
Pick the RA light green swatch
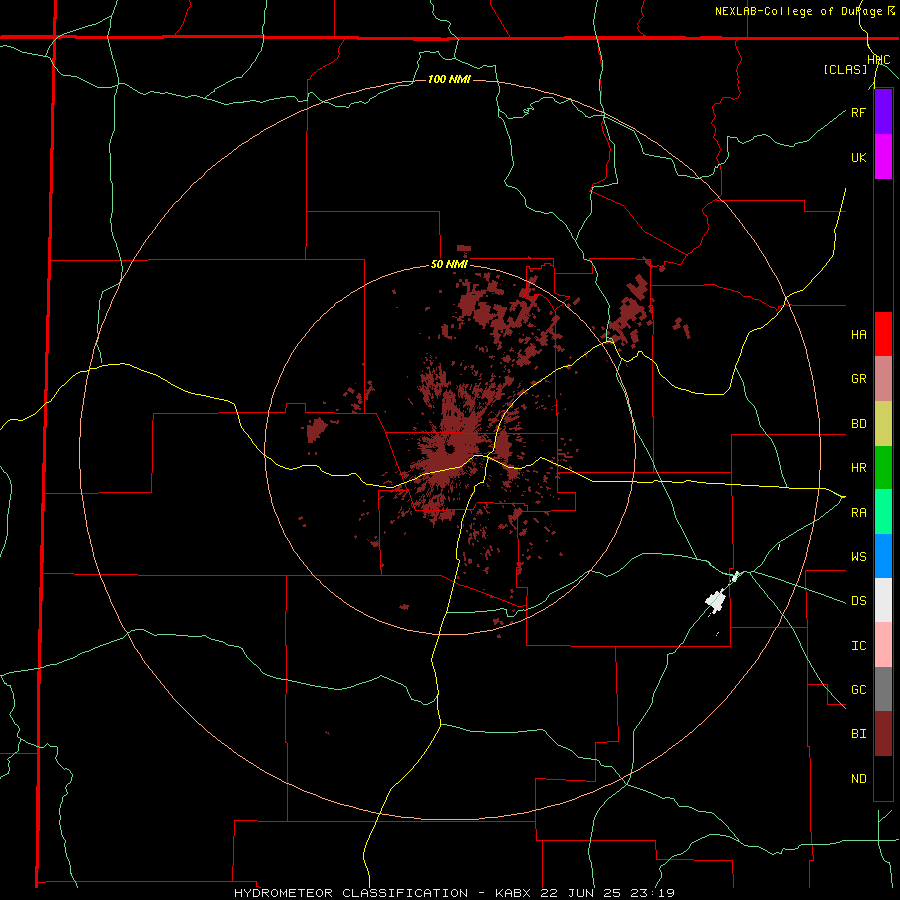point(883,512)
